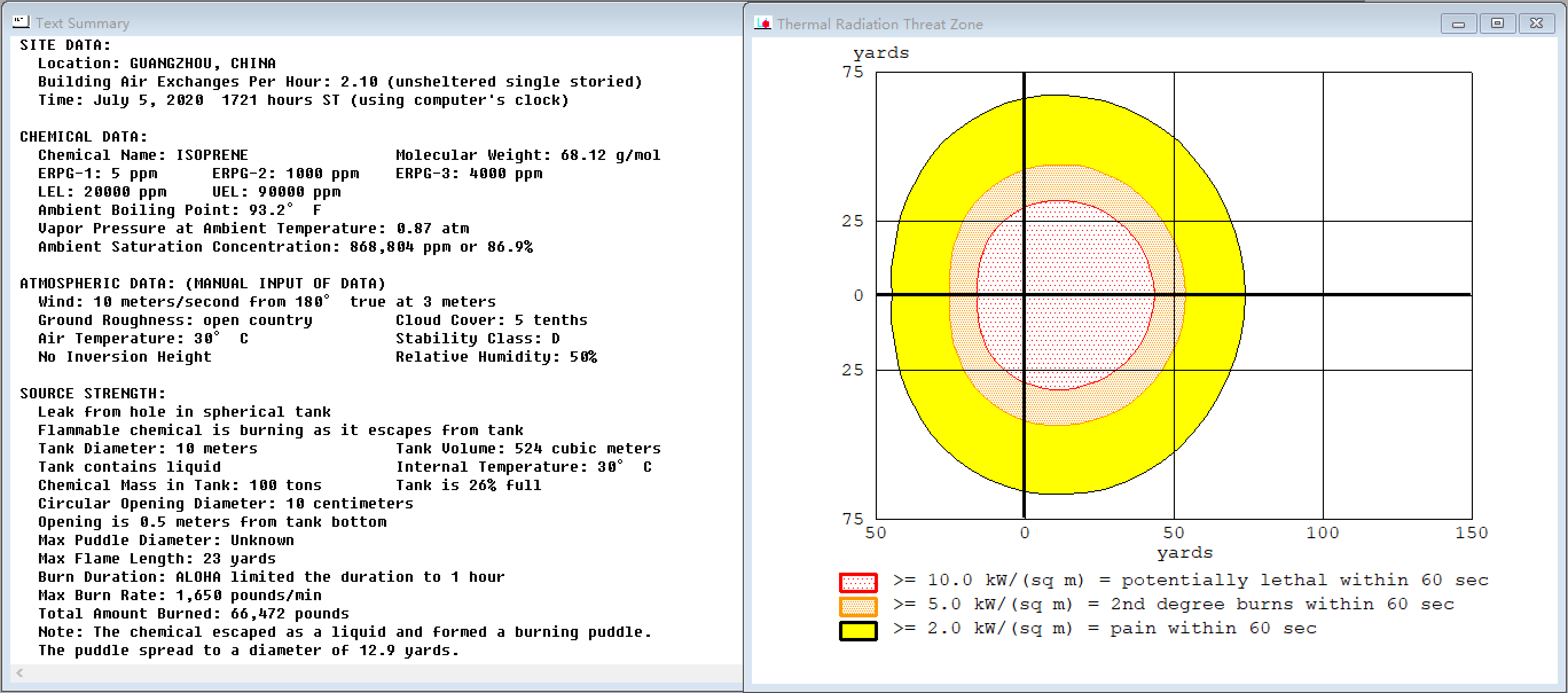Click the orange 5.0 kW legend swatch
This screenshot has height=693, width=1568.
tap(858, 606)
